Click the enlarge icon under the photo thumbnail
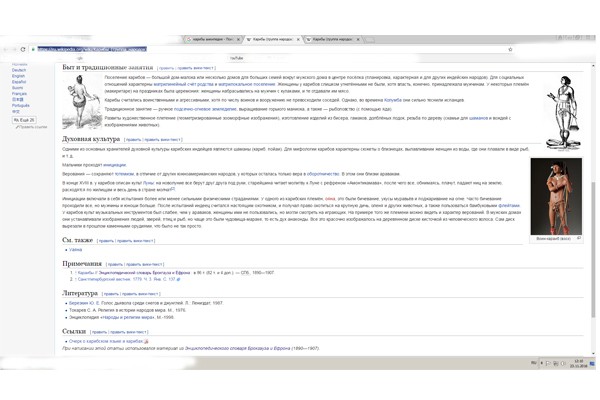The height and width of the screenshot is (400, 600). [x=579, y=239]
